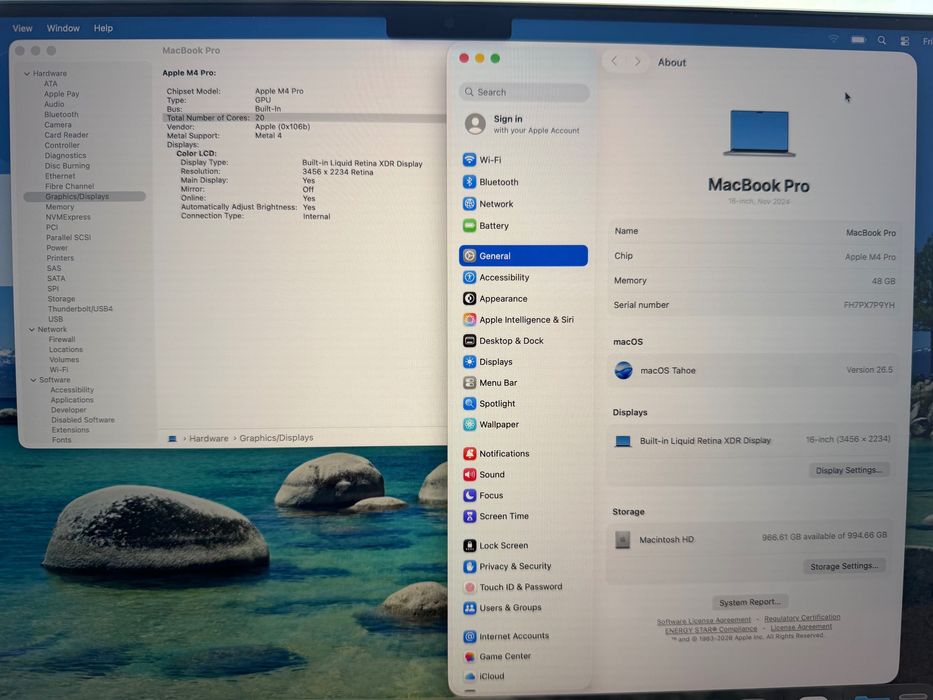Viewport: 933px width, 700px height.
Task: Open Apple Intelligence & Siri icon
Action: [x=469, y=320]
